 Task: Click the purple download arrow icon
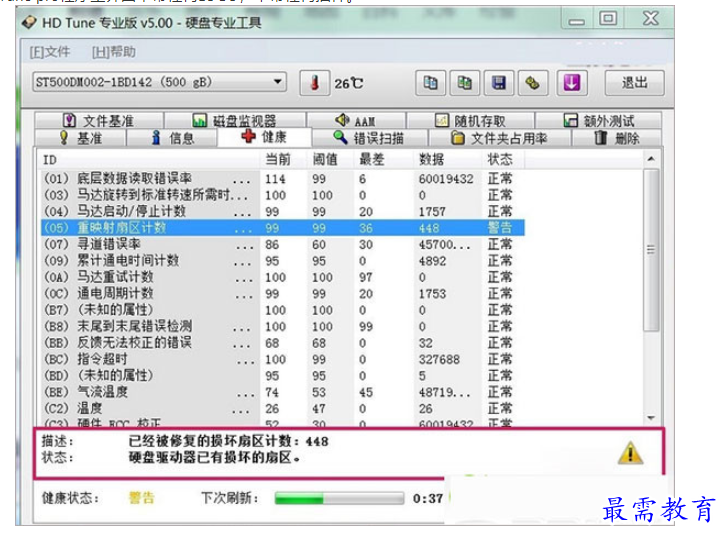pos(572,83)
